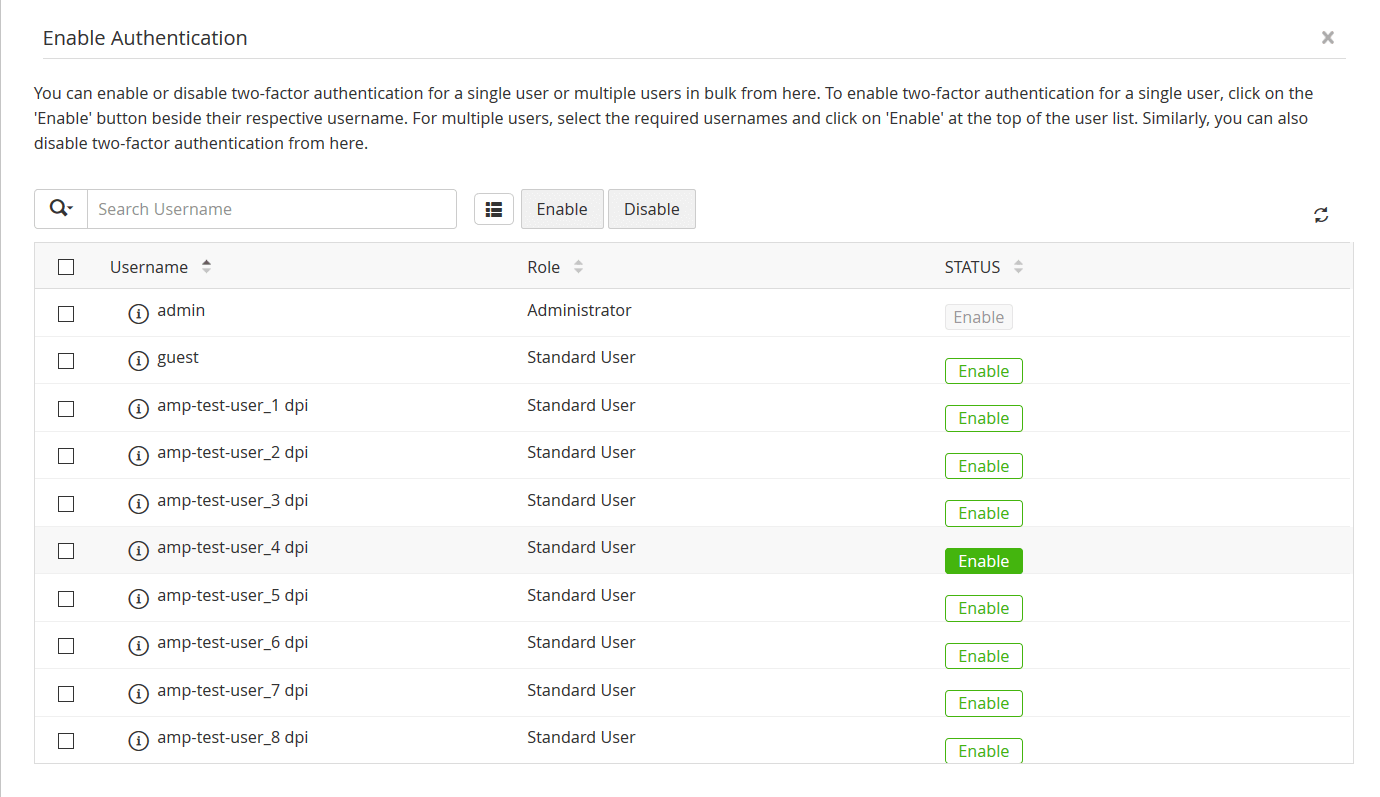Click the refresh user list icon
Image resolution: width=1380 pixels, height=797 pixels.
1321,215
